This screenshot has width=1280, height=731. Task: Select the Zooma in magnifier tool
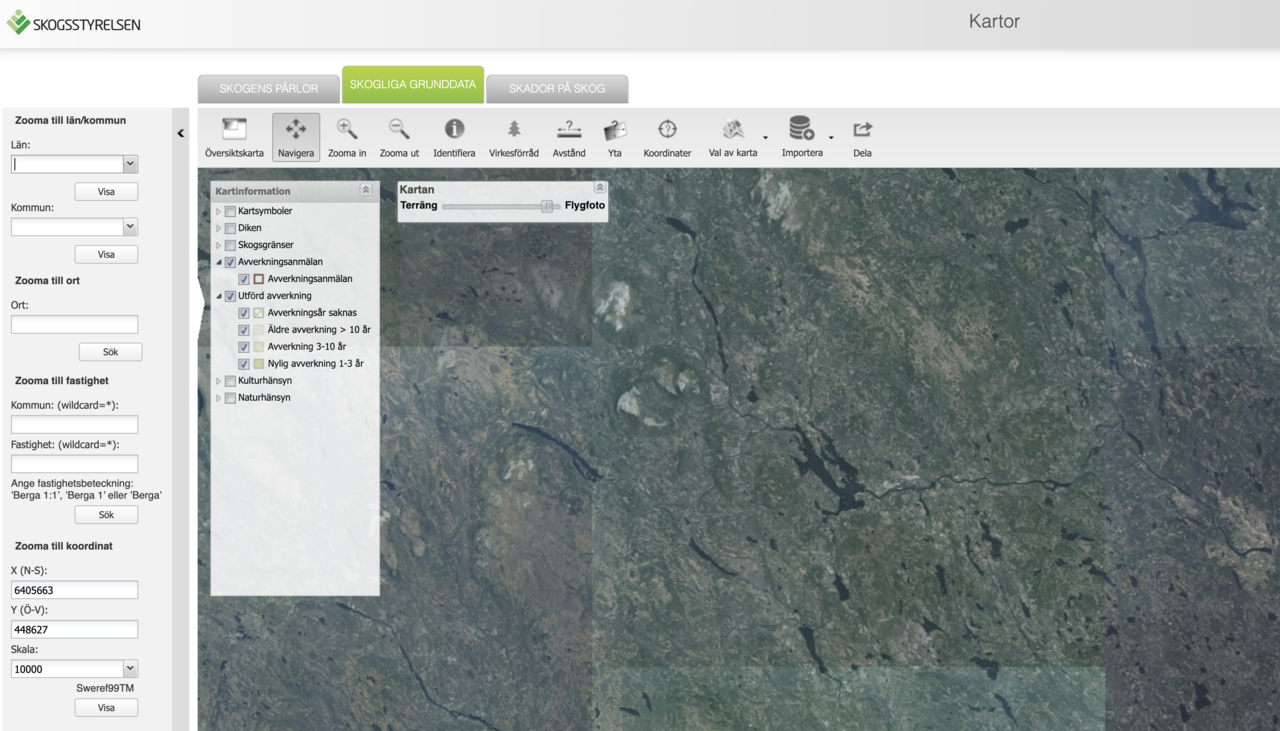347,137
